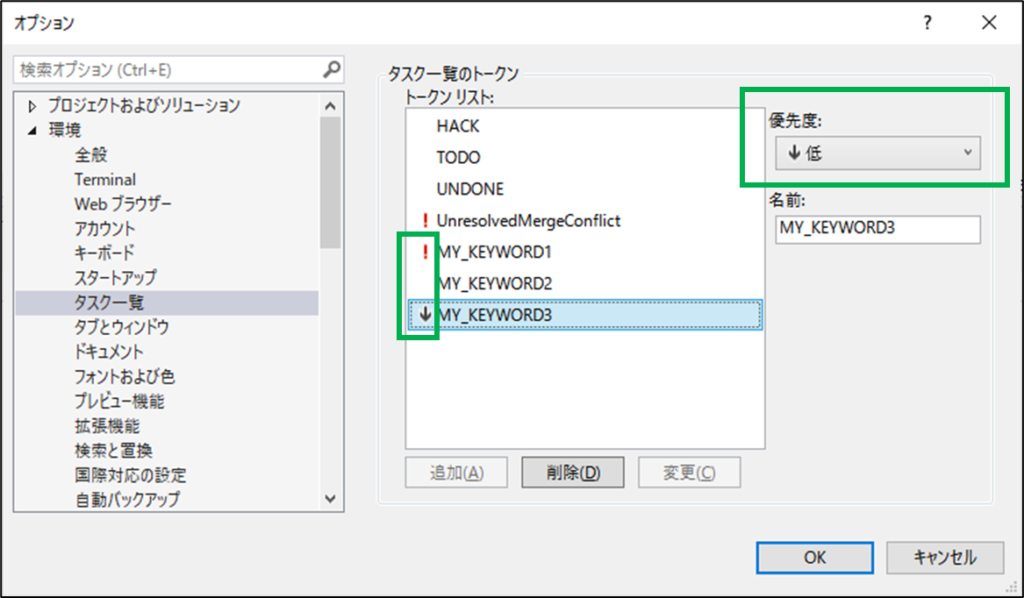Click the help question mark icon
This screenshot has height=598, width=1024.
(928, 22)
